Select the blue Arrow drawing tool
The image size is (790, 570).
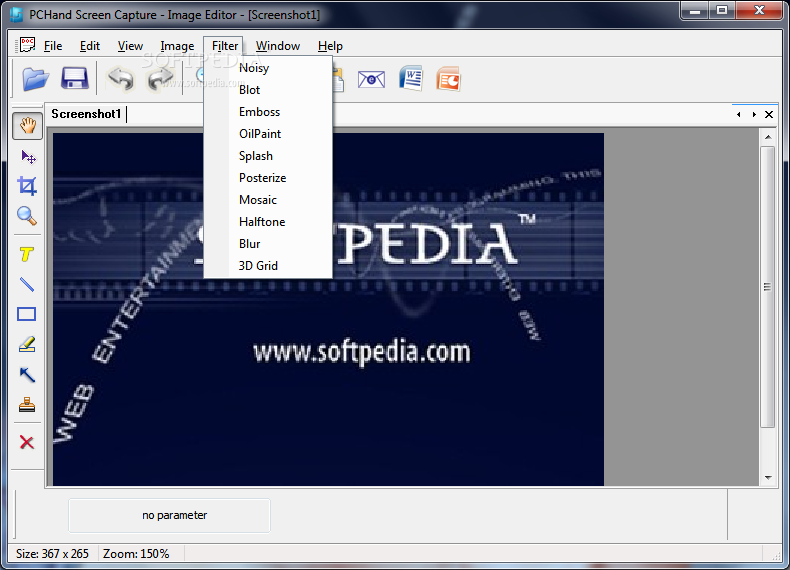[x=27, y=374]
